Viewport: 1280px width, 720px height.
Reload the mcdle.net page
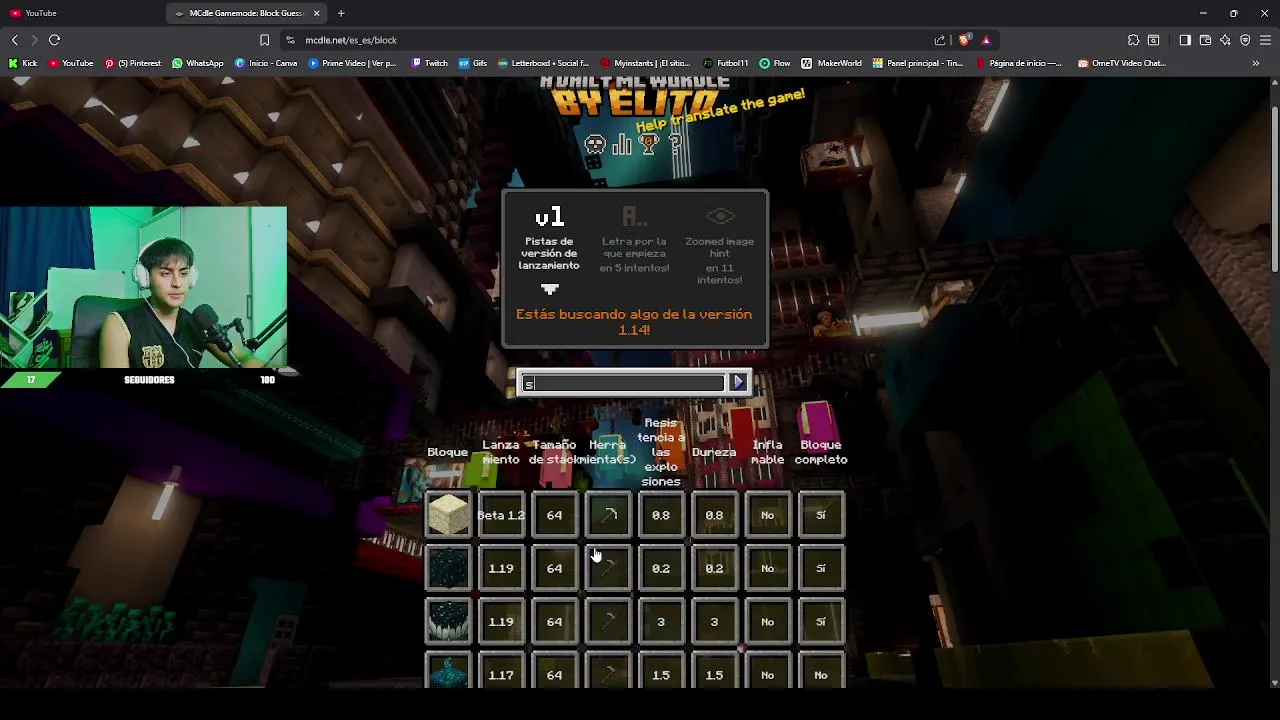point(54,40)
